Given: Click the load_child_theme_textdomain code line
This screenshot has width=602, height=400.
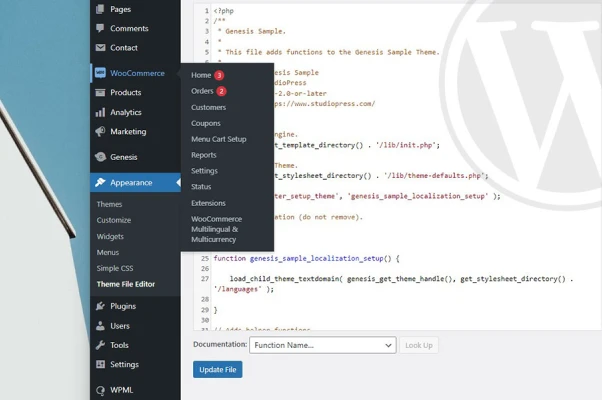Looking at the screenshot, I should click(x=401, y=279).
